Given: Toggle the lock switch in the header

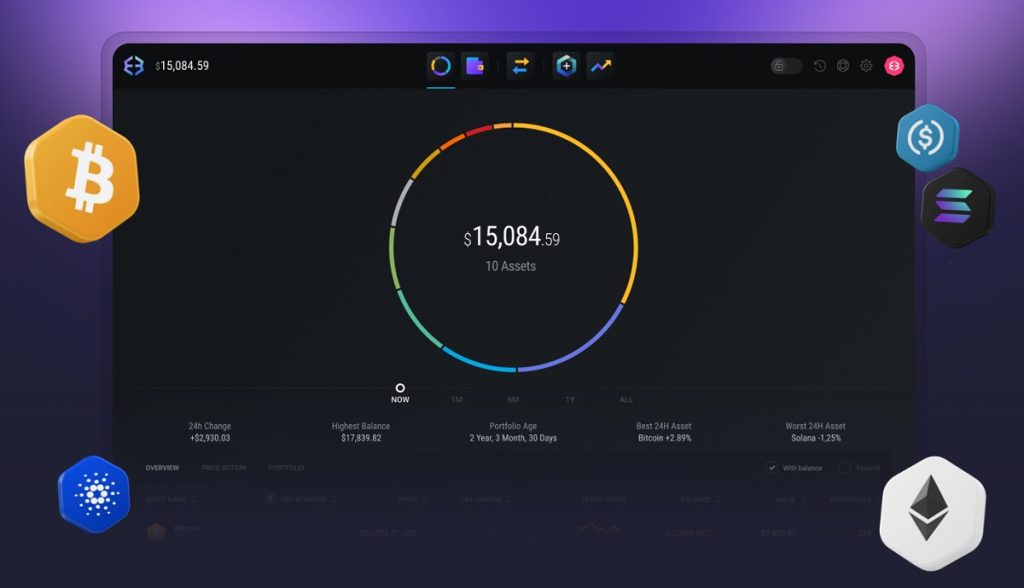Looking at the screenshot, I should pos(786,65).
